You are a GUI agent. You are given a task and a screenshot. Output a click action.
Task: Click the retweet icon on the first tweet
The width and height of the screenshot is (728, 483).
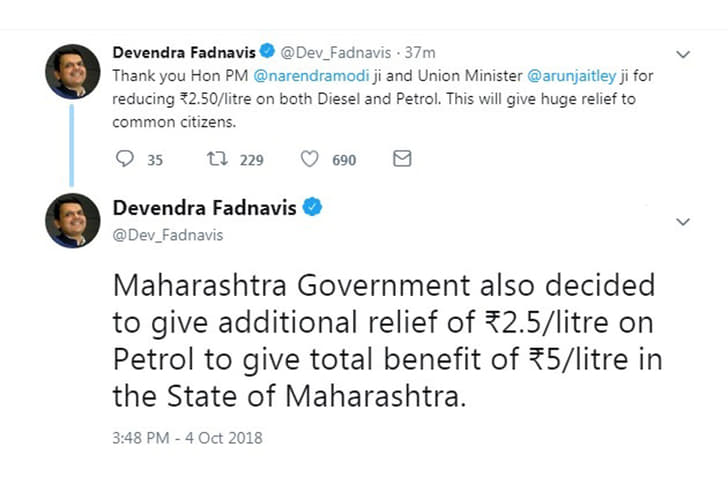click(x=215, y=159)
